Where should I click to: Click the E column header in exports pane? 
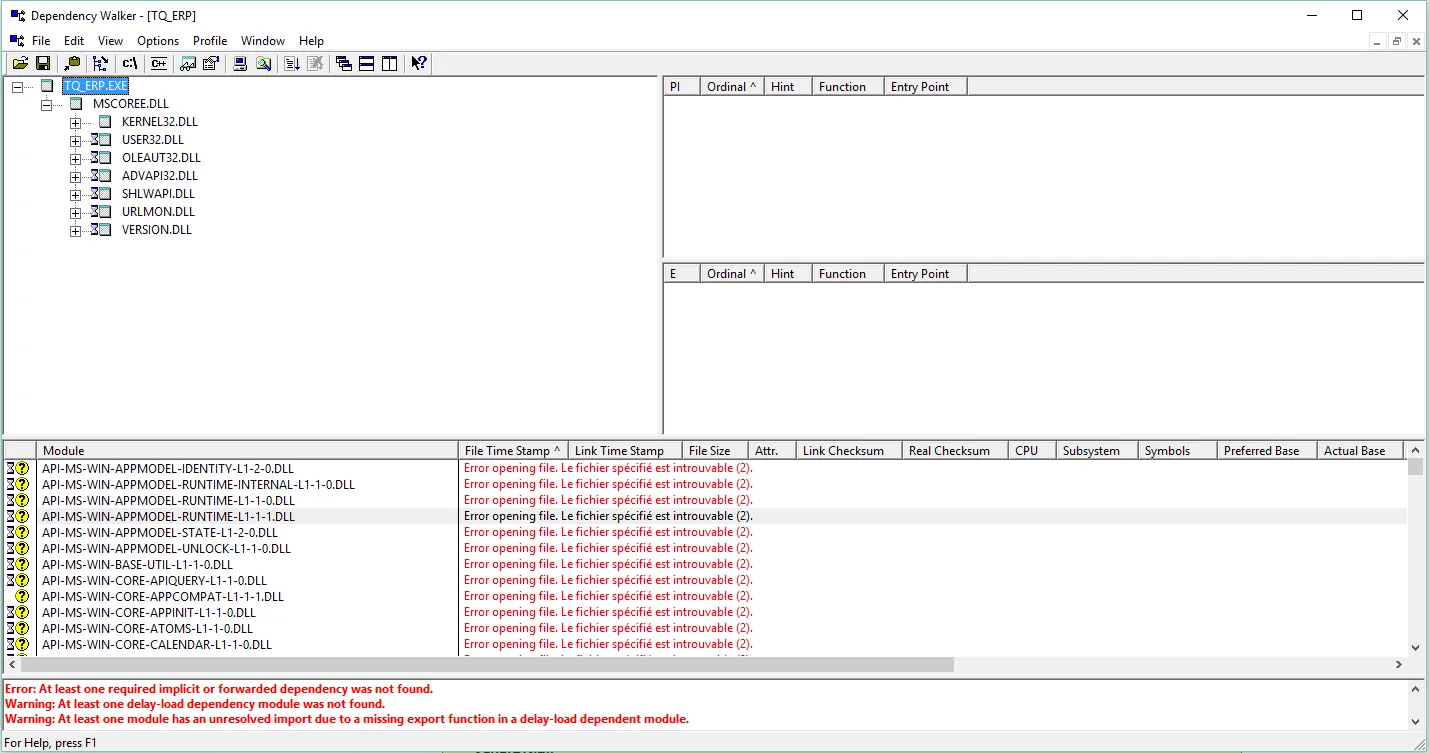(x=682, y=274)
